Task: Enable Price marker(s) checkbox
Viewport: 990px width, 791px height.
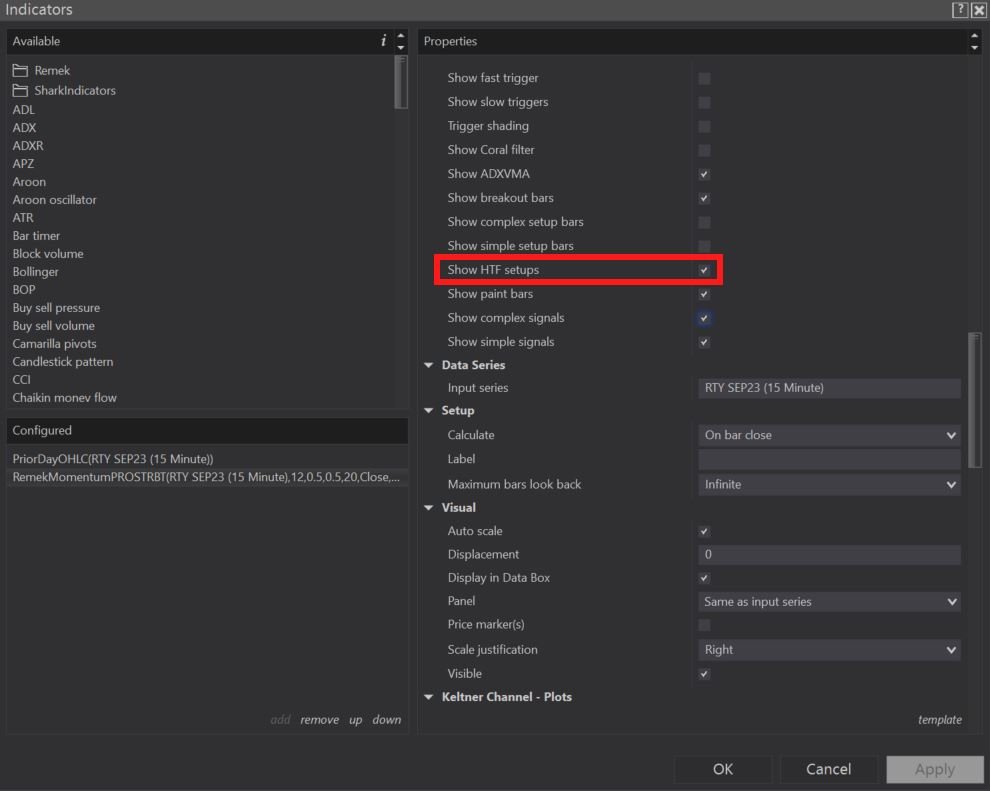Action: pos(704,625)
